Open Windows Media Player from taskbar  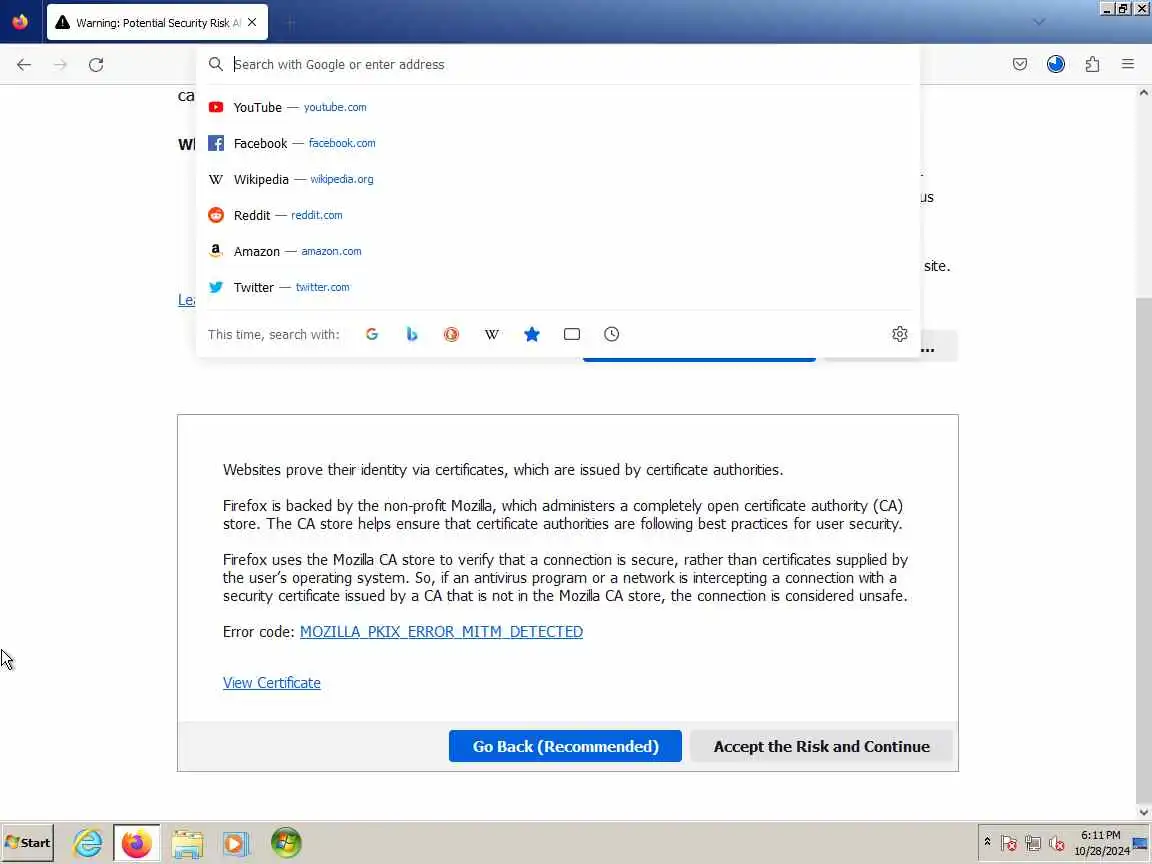tap(236, 843)
